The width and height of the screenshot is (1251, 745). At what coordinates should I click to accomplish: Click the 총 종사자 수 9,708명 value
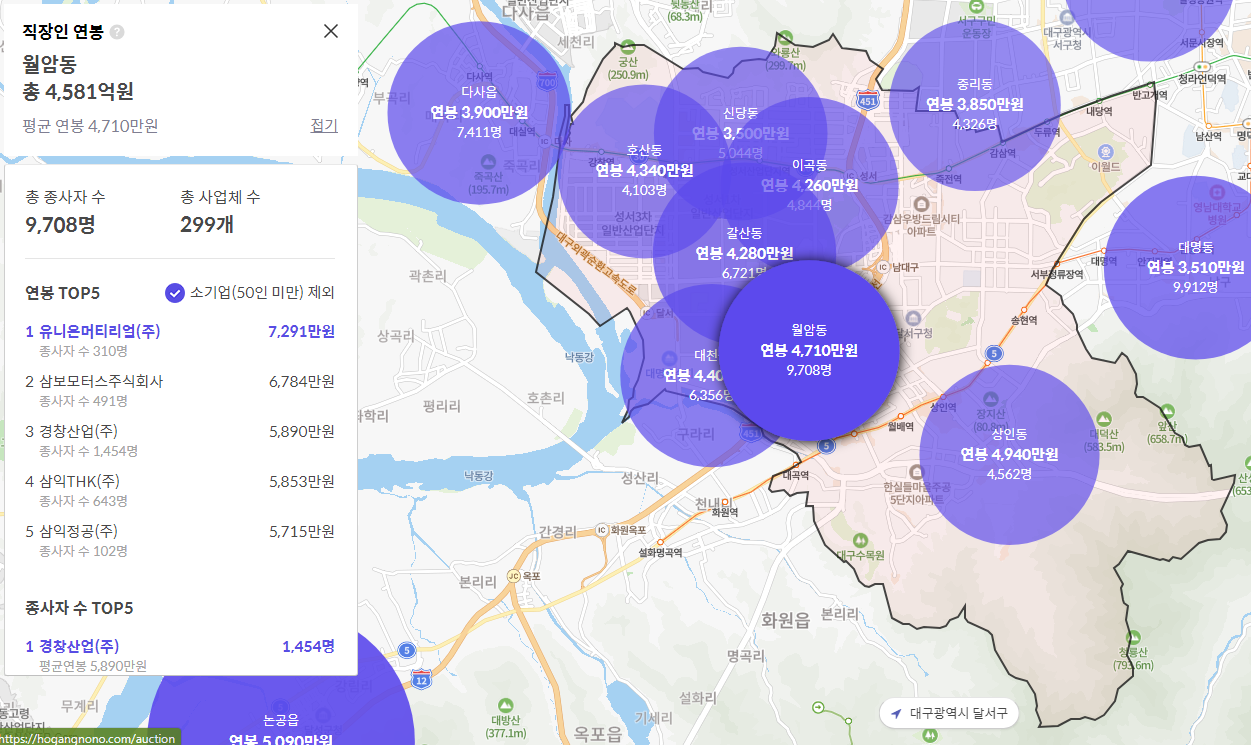pos(60,225)
